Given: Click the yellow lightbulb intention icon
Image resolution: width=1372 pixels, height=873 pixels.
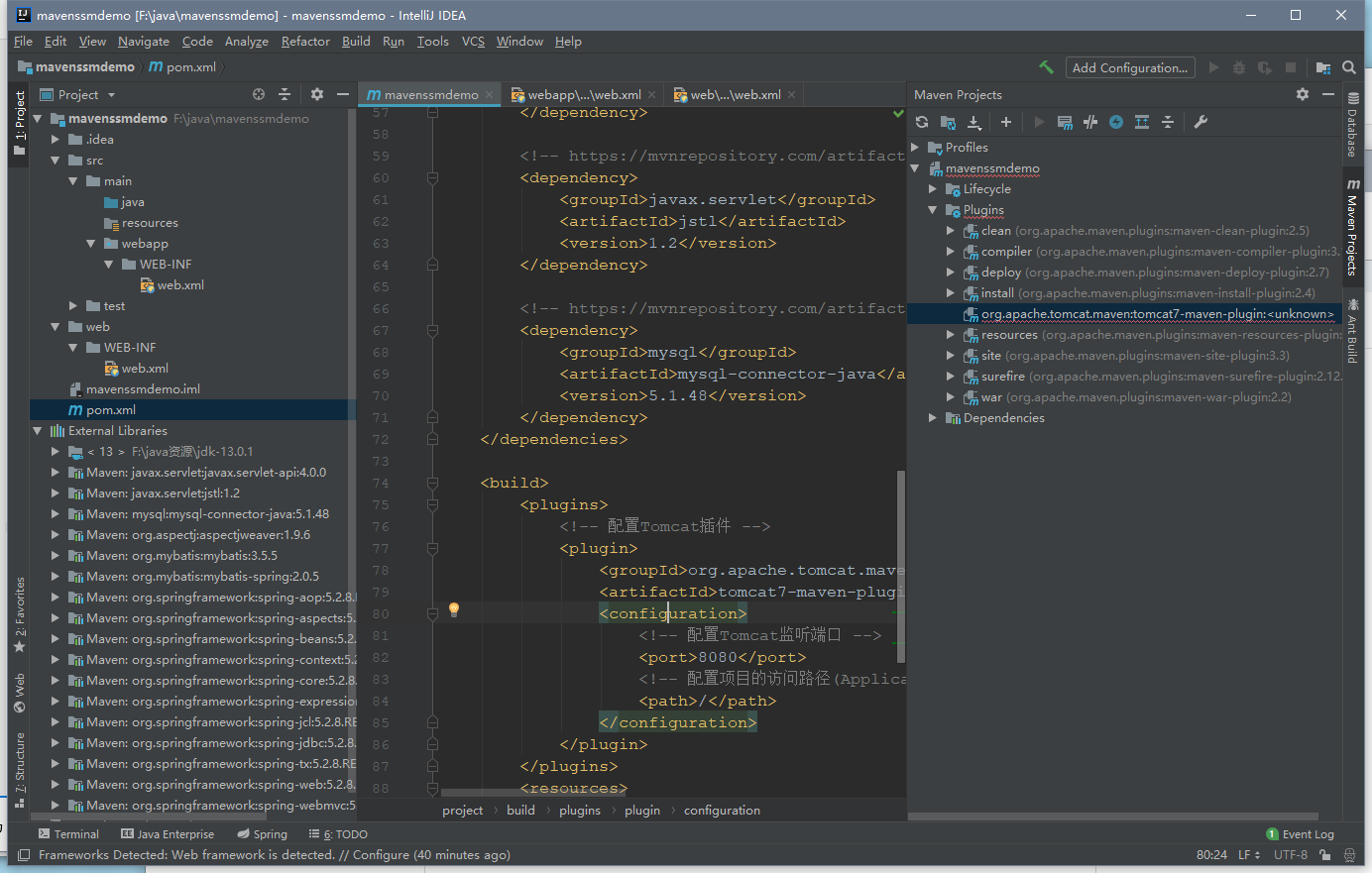Looking at the screenshot, I should point(454,609).
